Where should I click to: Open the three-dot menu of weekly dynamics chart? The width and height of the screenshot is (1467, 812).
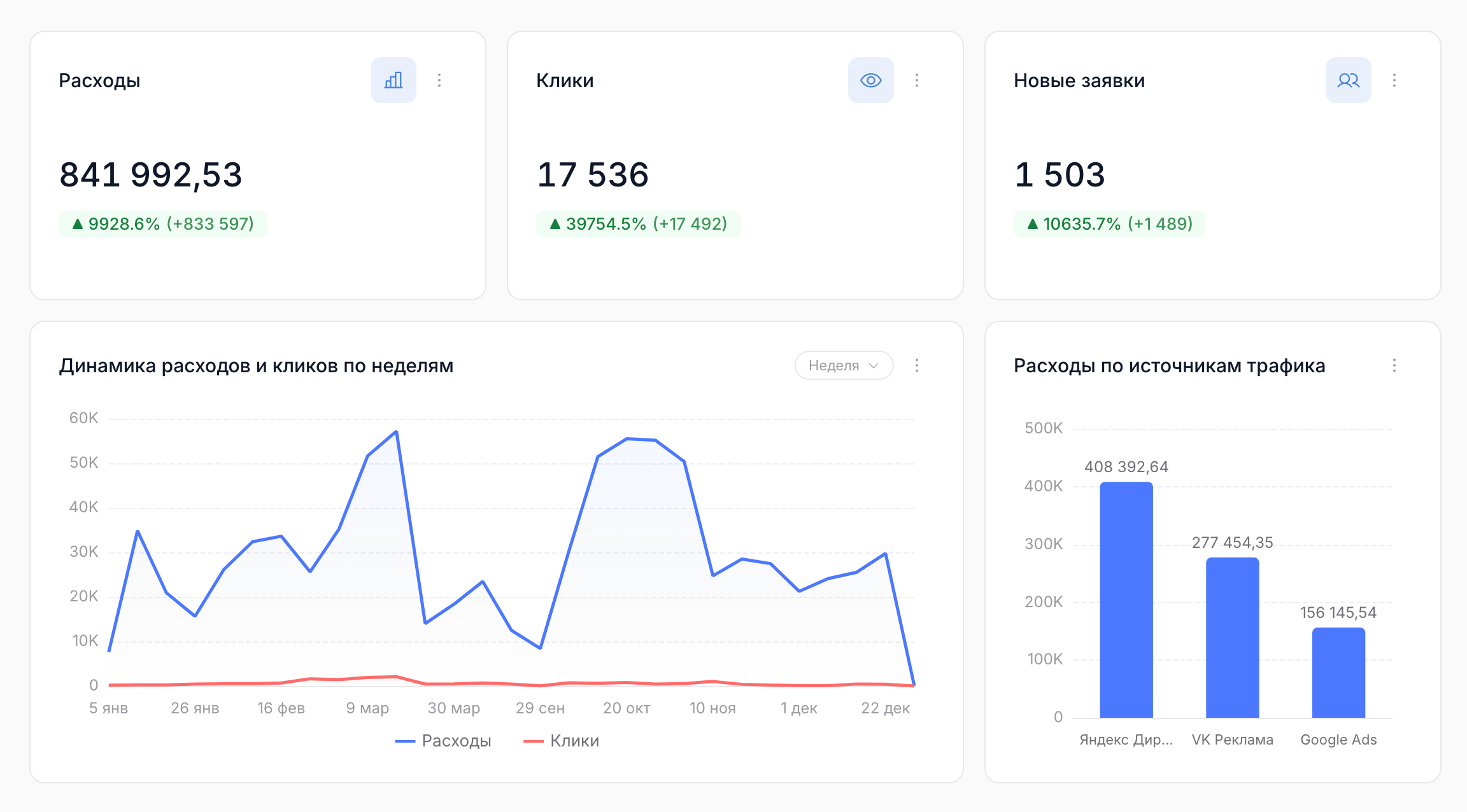coord(917,365)
